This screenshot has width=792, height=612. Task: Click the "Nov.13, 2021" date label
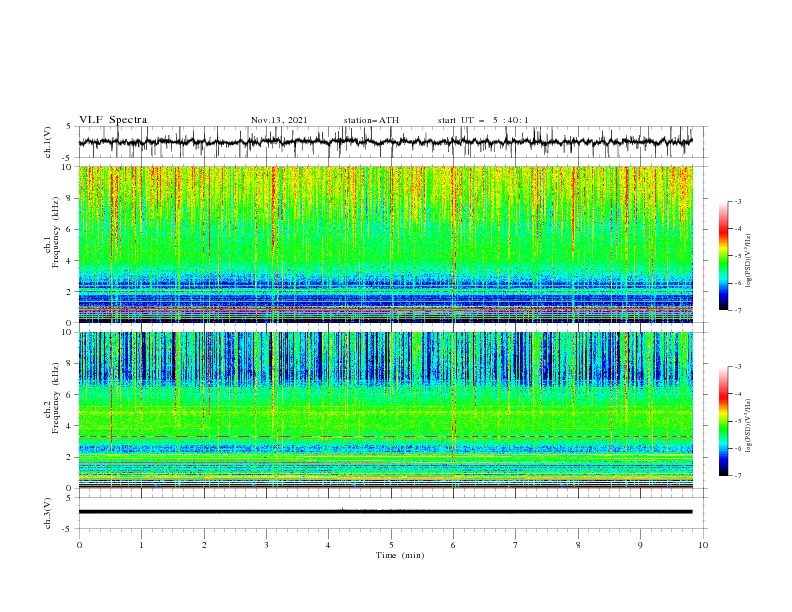pos(279,120)
